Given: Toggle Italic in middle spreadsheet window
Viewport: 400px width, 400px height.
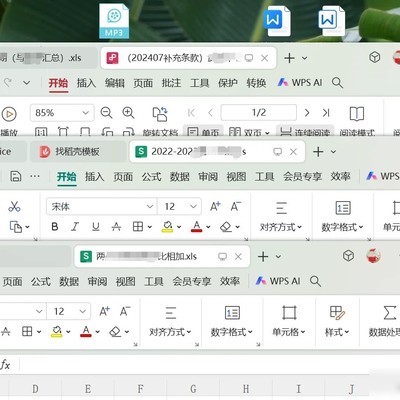Looking at the screenshot, I should 75,227.
